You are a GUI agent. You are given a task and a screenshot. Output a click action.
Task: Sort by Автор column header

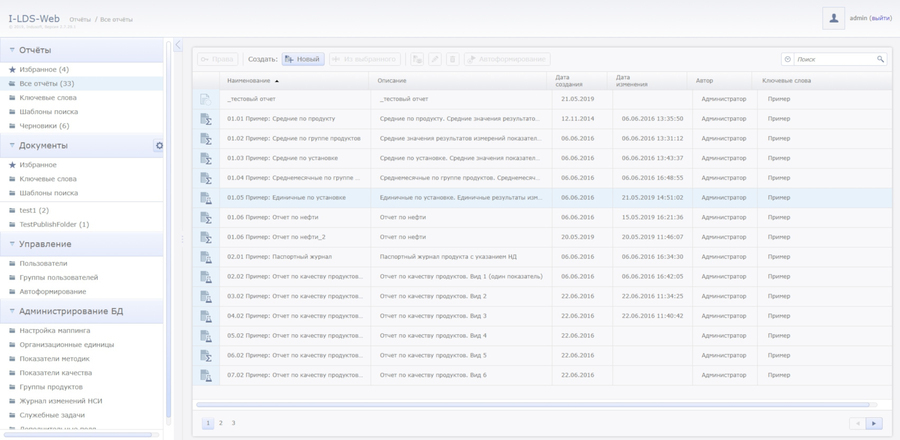coord(704,81)
